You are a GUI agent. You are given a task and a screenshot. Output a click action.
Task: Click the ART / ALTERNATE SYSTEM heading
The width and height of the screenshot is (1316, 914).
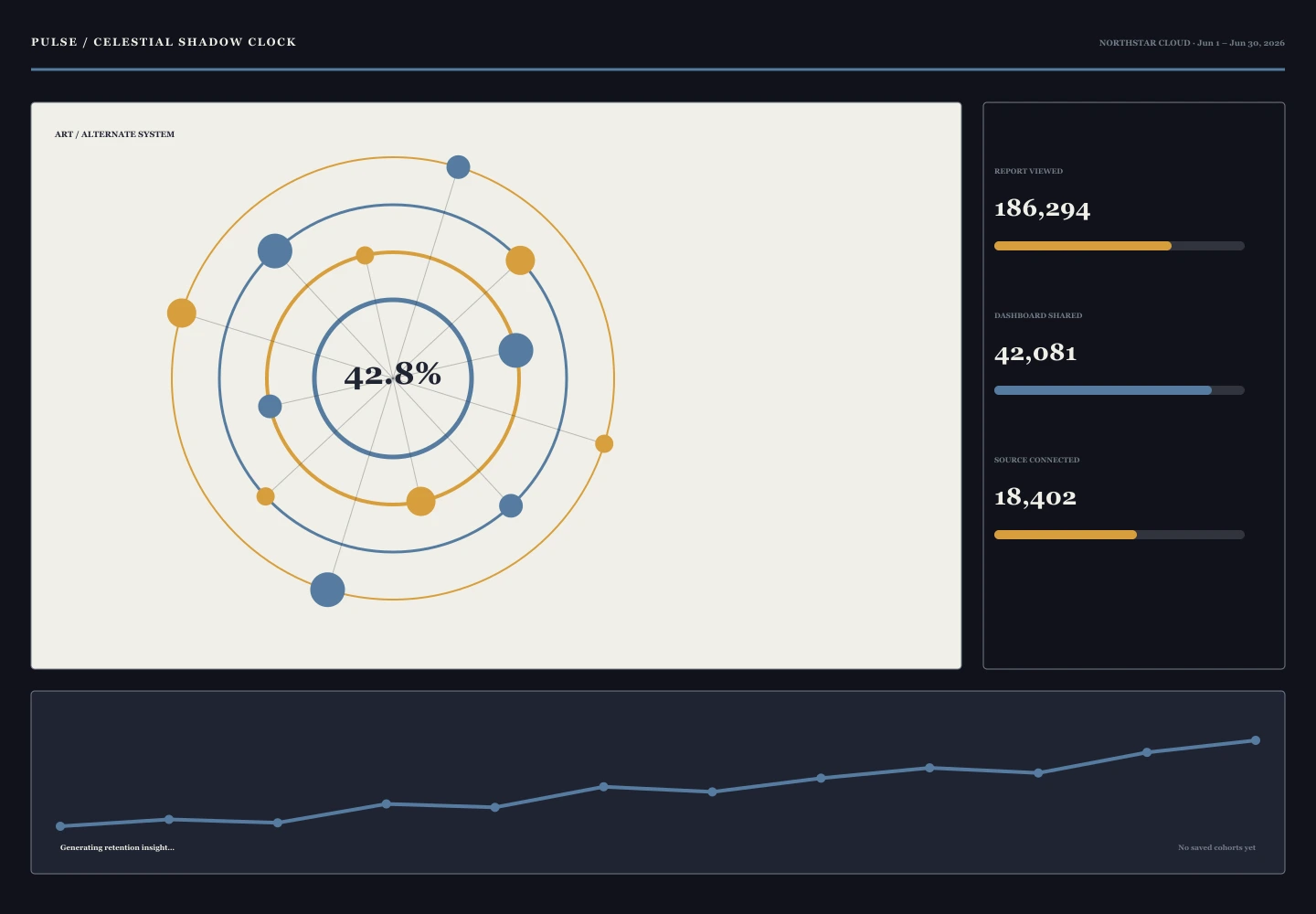[114, 134]
